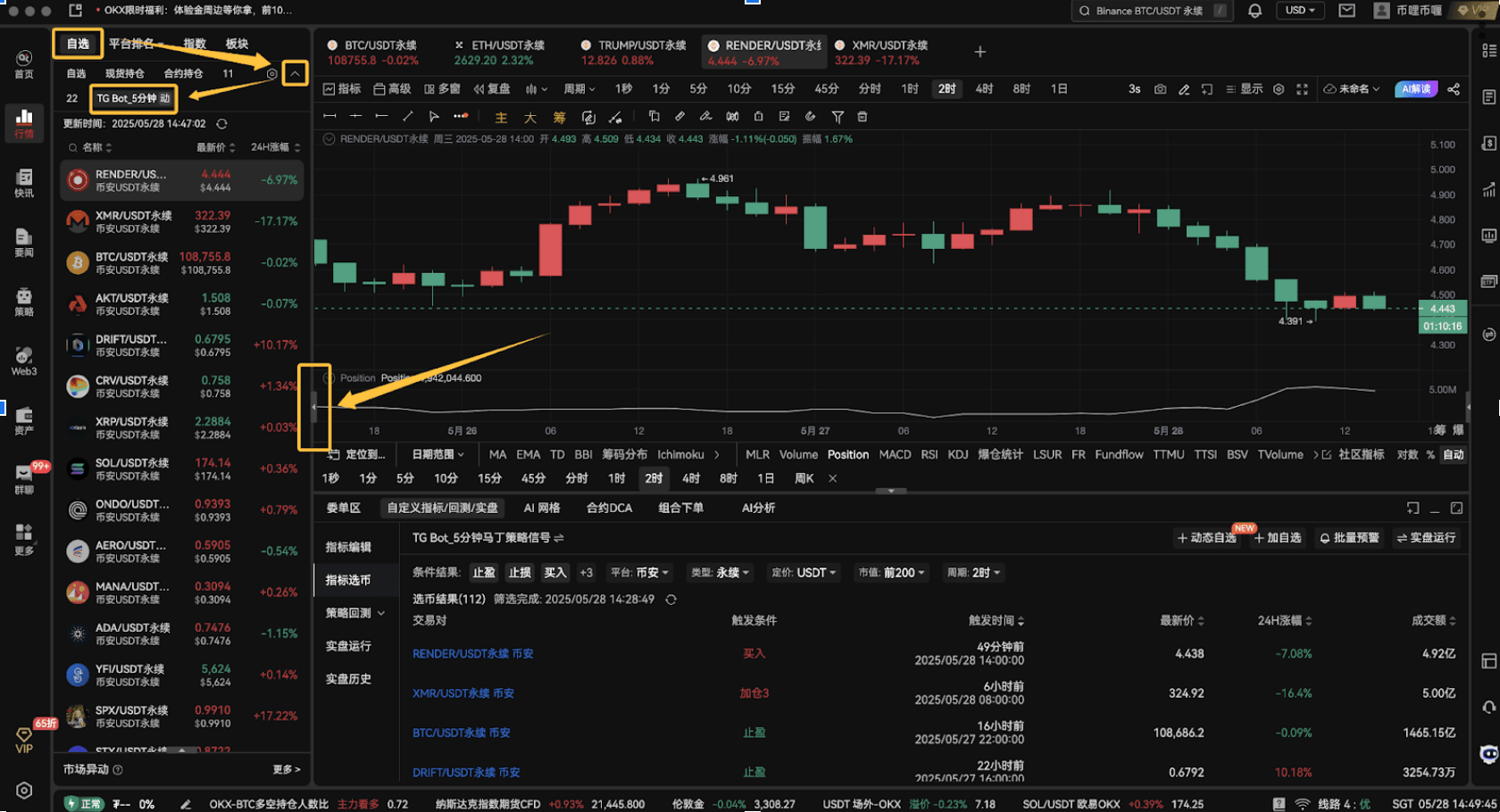
Task: Open the 日期范围 date range dropdown
Action: [437, 455]
